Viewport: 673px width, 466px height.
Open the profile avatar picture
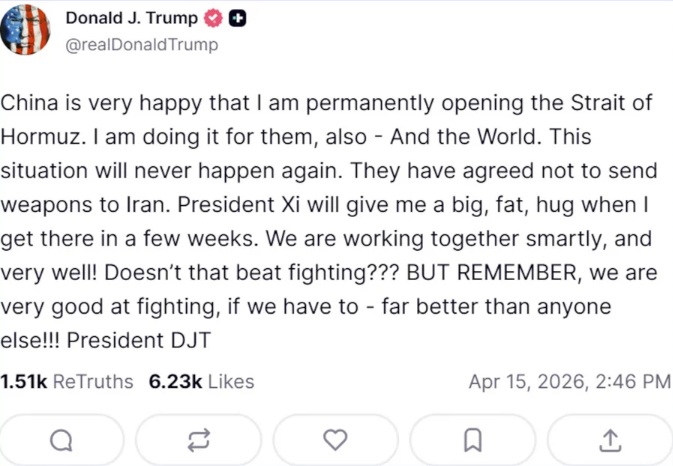click(27, 29)
